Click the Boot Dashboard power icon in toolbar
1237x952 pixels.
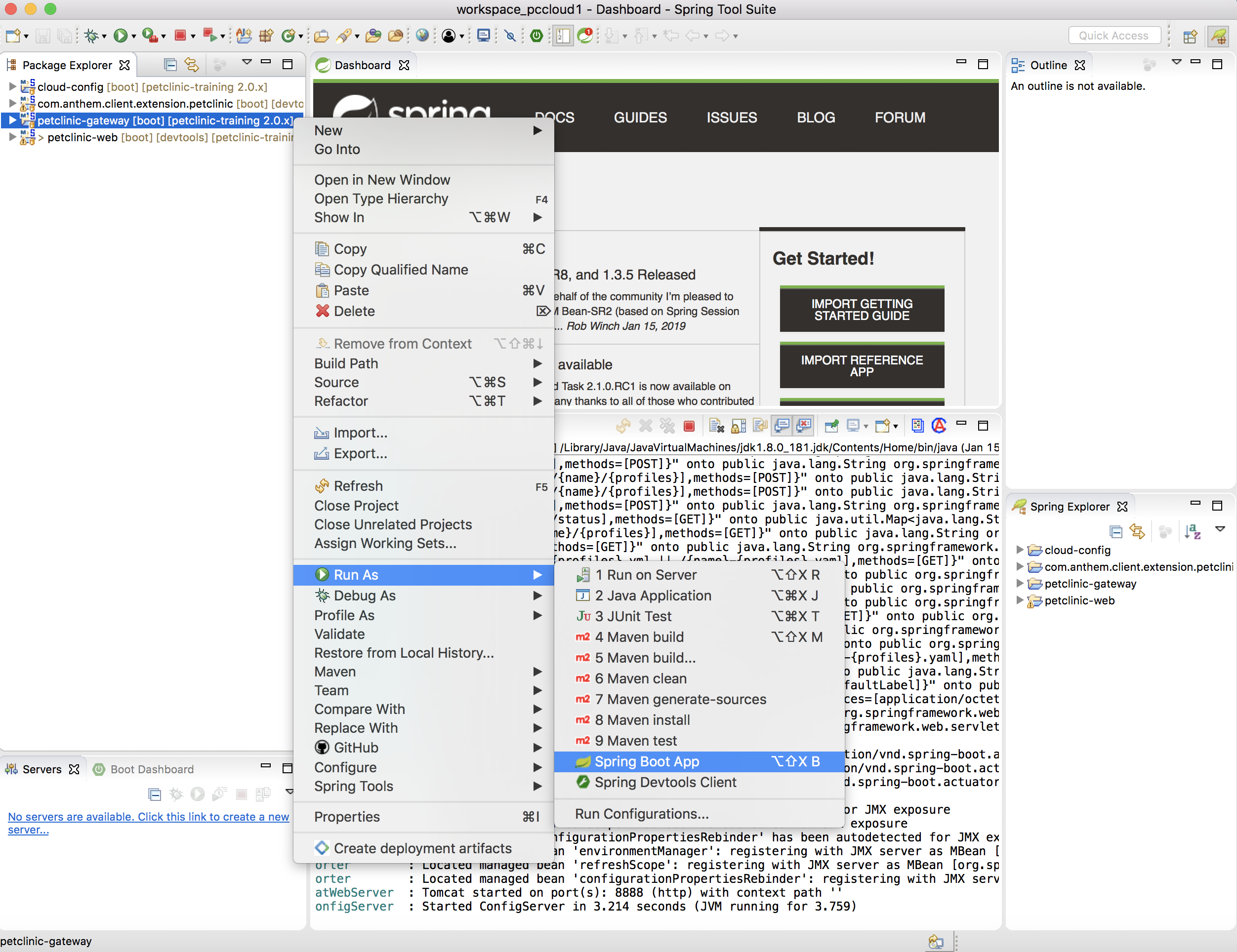tap(536, 36)
